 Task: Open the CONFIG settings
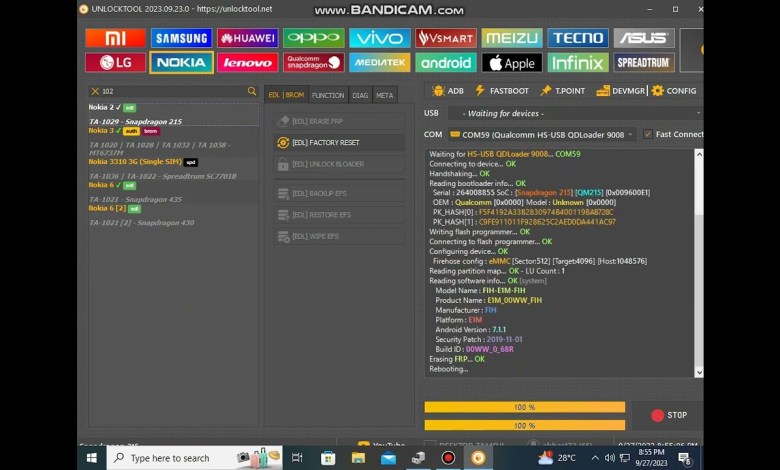point(674,91)
